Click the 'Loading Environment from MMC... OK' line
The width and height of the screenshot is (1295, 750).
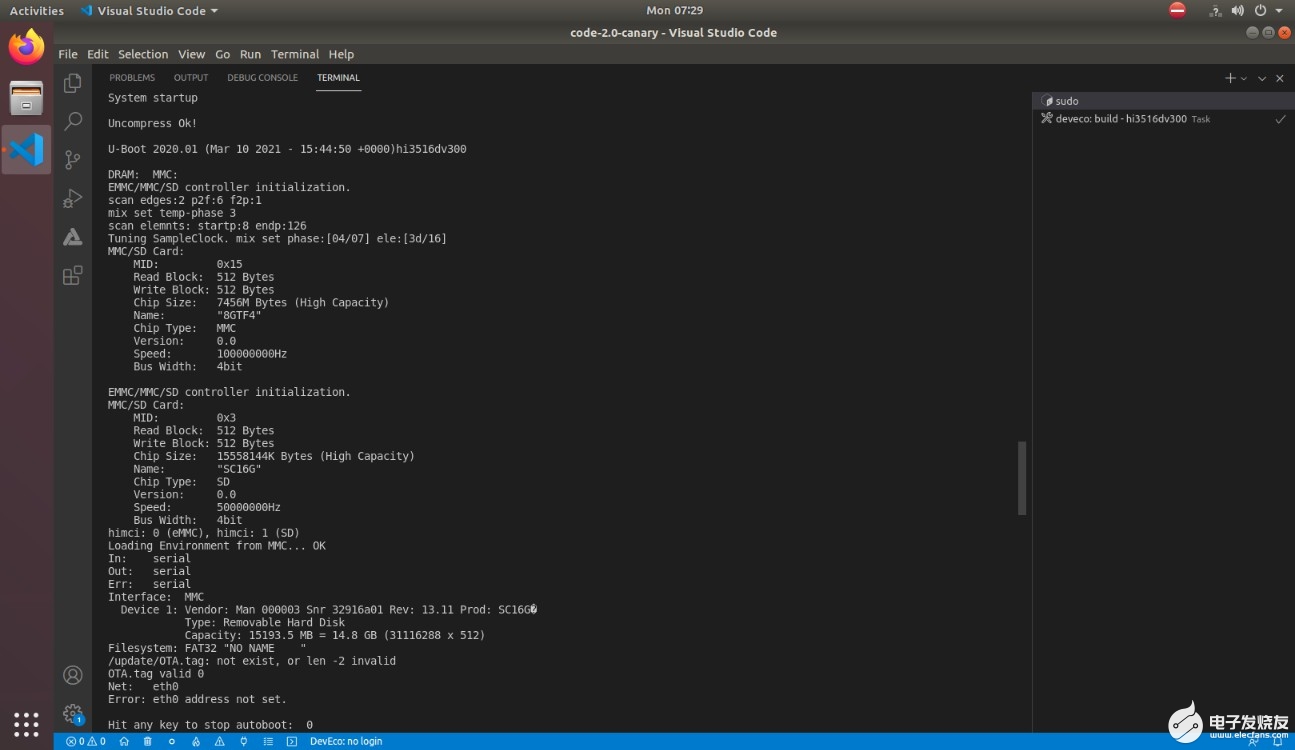[217, 546]
